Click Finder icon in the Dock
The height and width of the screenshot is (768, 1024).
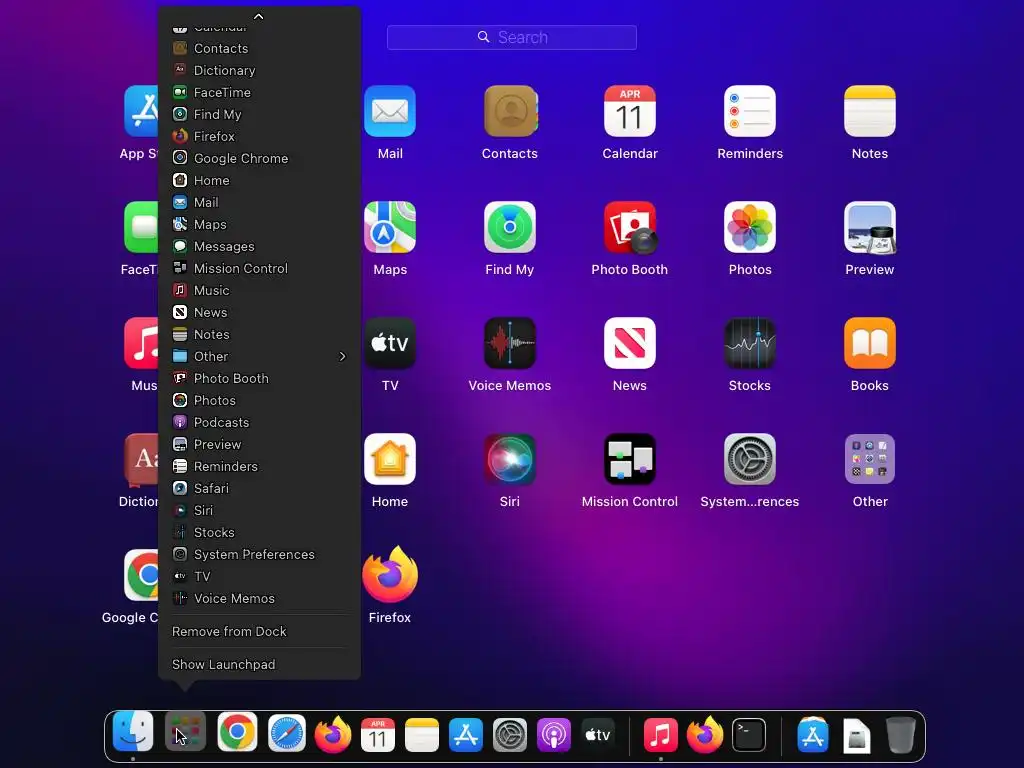click(x=133, y=731)
